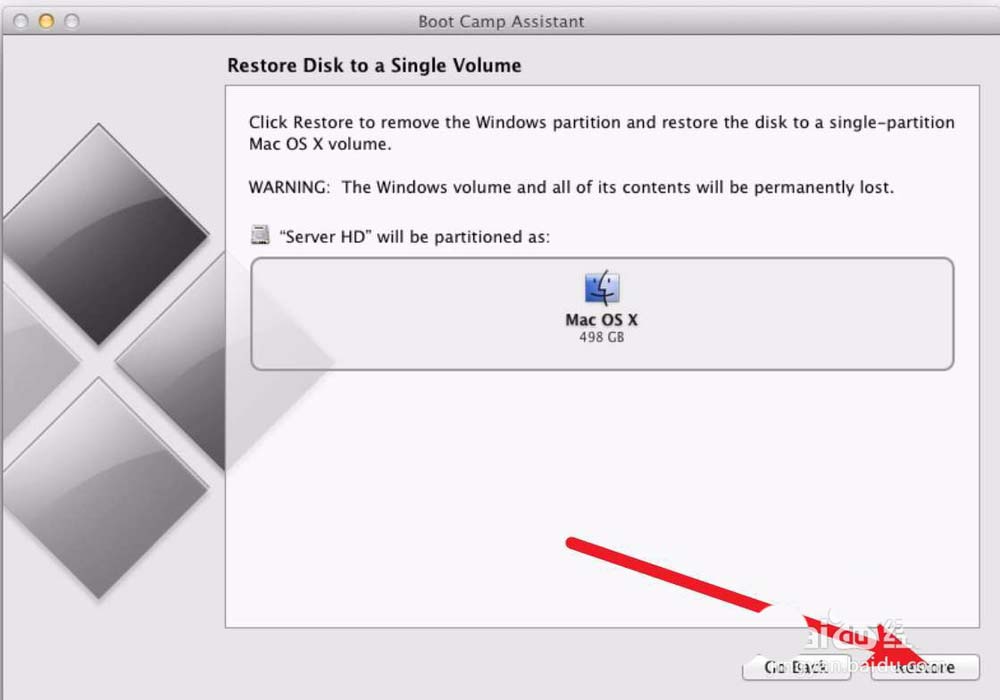The width and height of the screenshot is (1000, 700).
Task: Click the 498 GB size label
Action: click(x=601, y=337)
